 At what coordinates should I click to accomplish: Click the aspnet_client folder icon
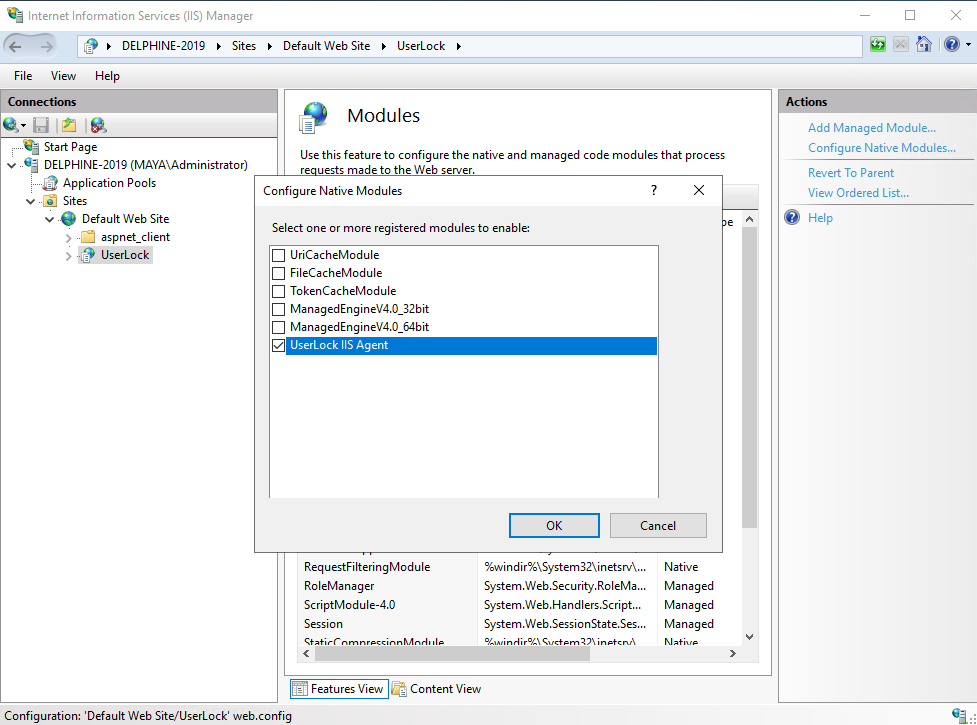click(88, 237)
